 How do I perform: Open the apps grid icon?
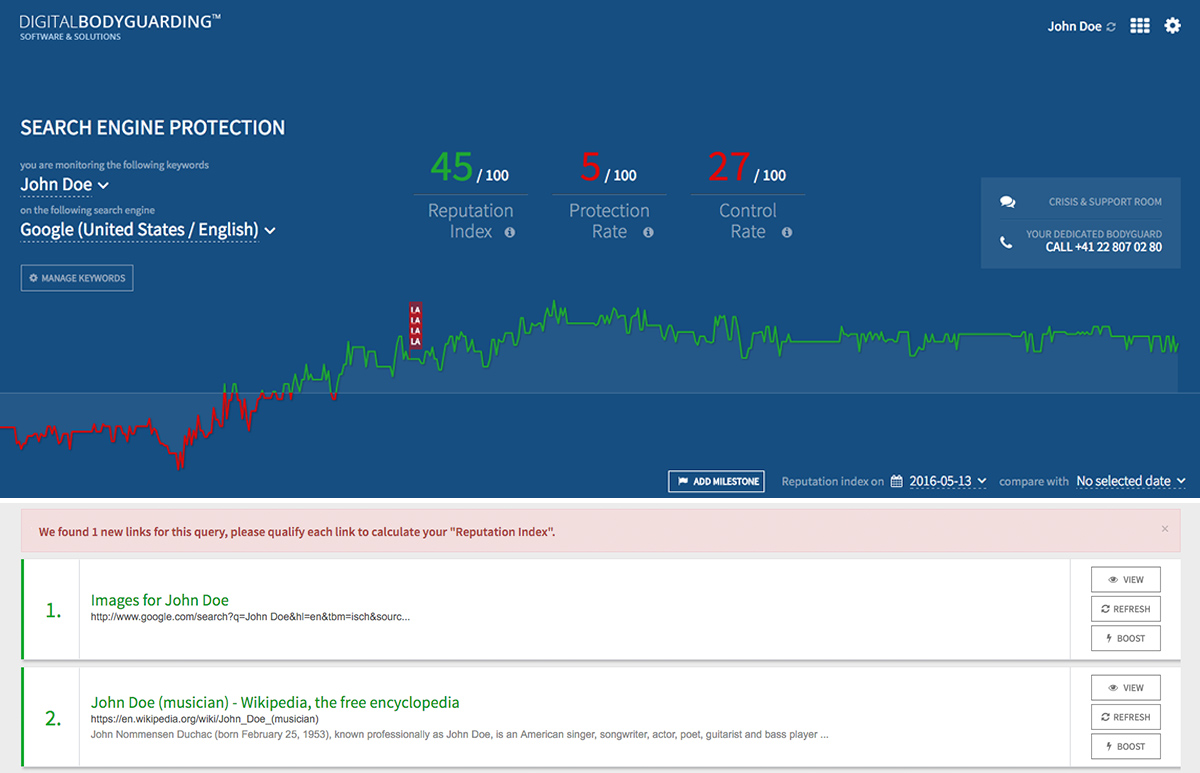(1140, 26)
